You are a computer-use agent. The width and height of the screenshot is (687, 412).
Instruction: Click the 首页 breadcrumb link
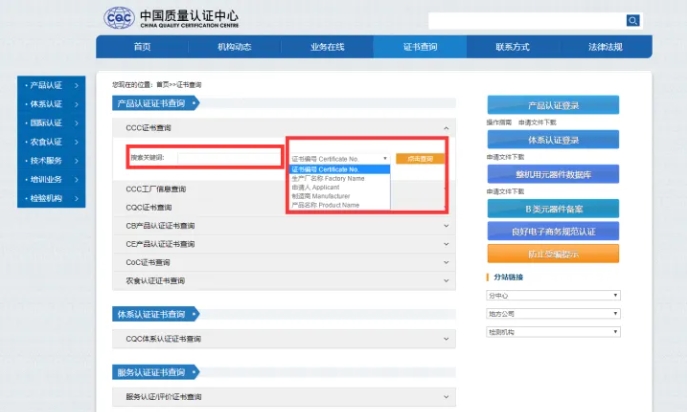point(163,85)
